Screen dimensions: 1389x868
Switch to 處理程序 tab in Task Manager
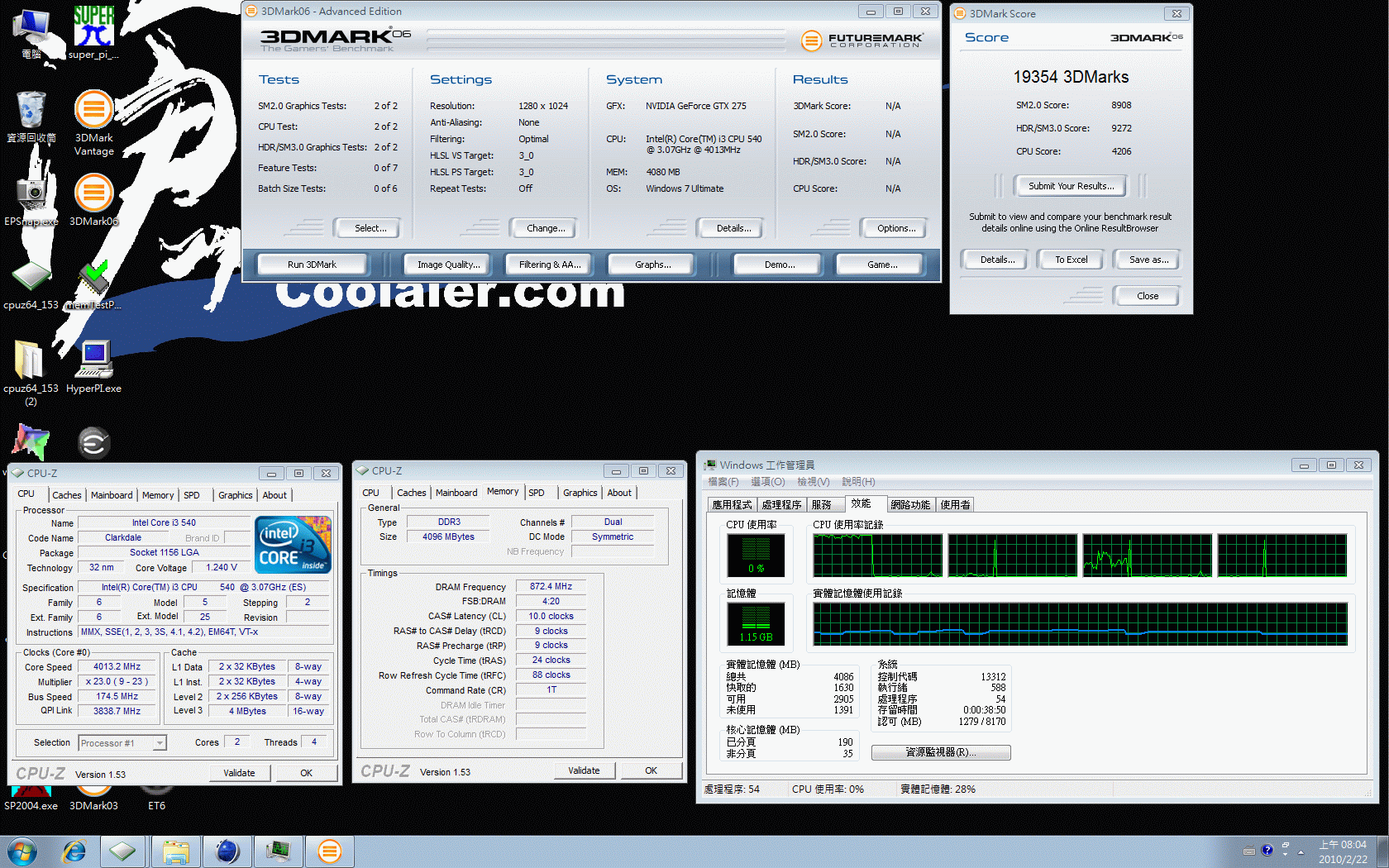click(781, 504)
